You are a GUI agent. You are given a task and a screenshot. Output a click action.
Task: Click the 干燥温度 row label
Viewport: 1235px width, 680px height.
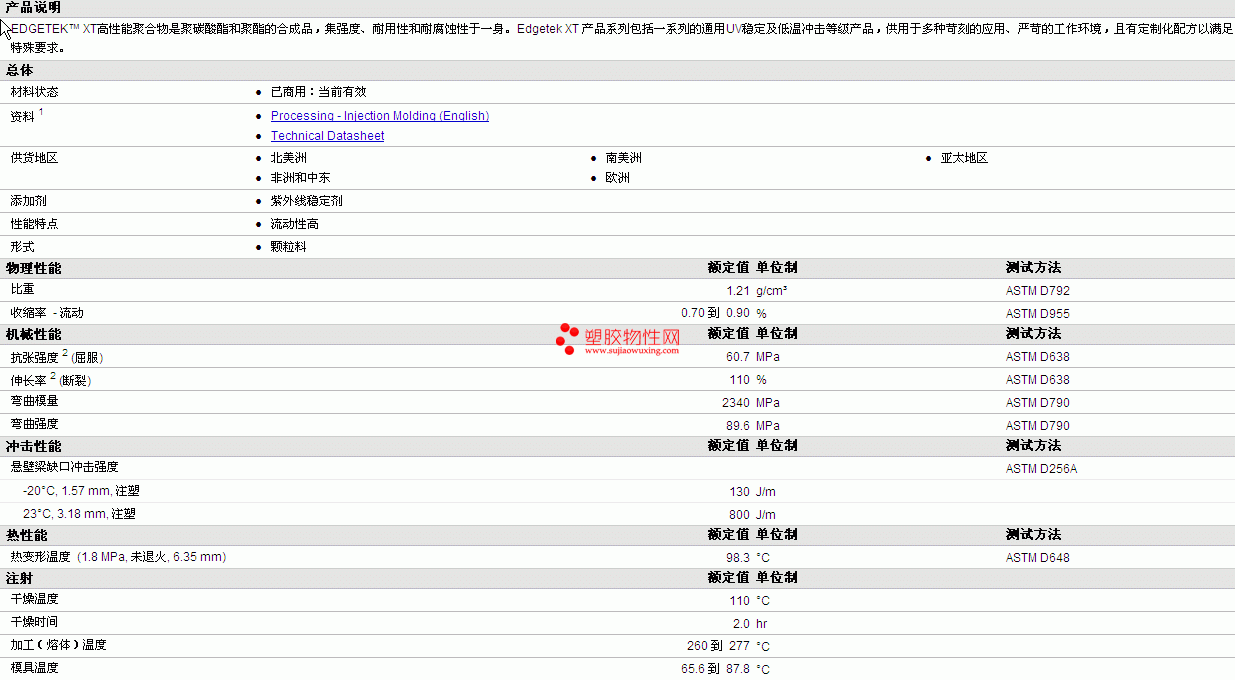(x=35, y=599)
